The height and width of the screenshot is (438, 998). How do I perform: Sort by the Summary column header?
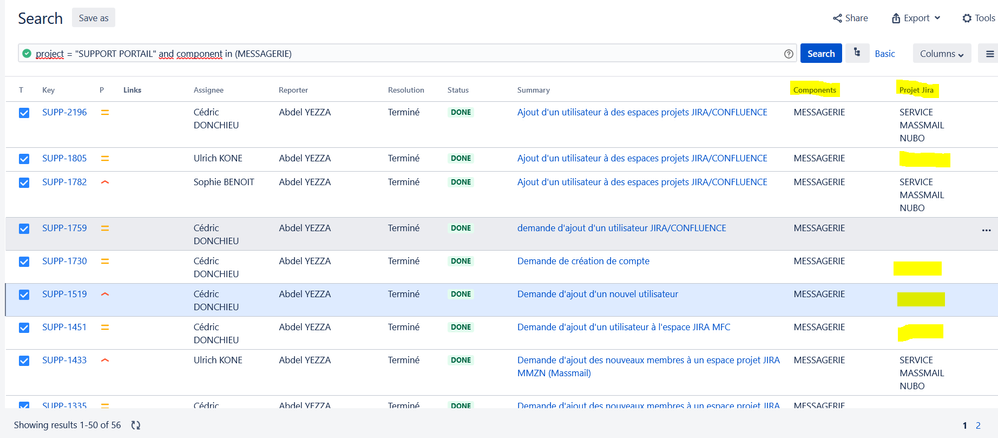(x=533, y=90)
